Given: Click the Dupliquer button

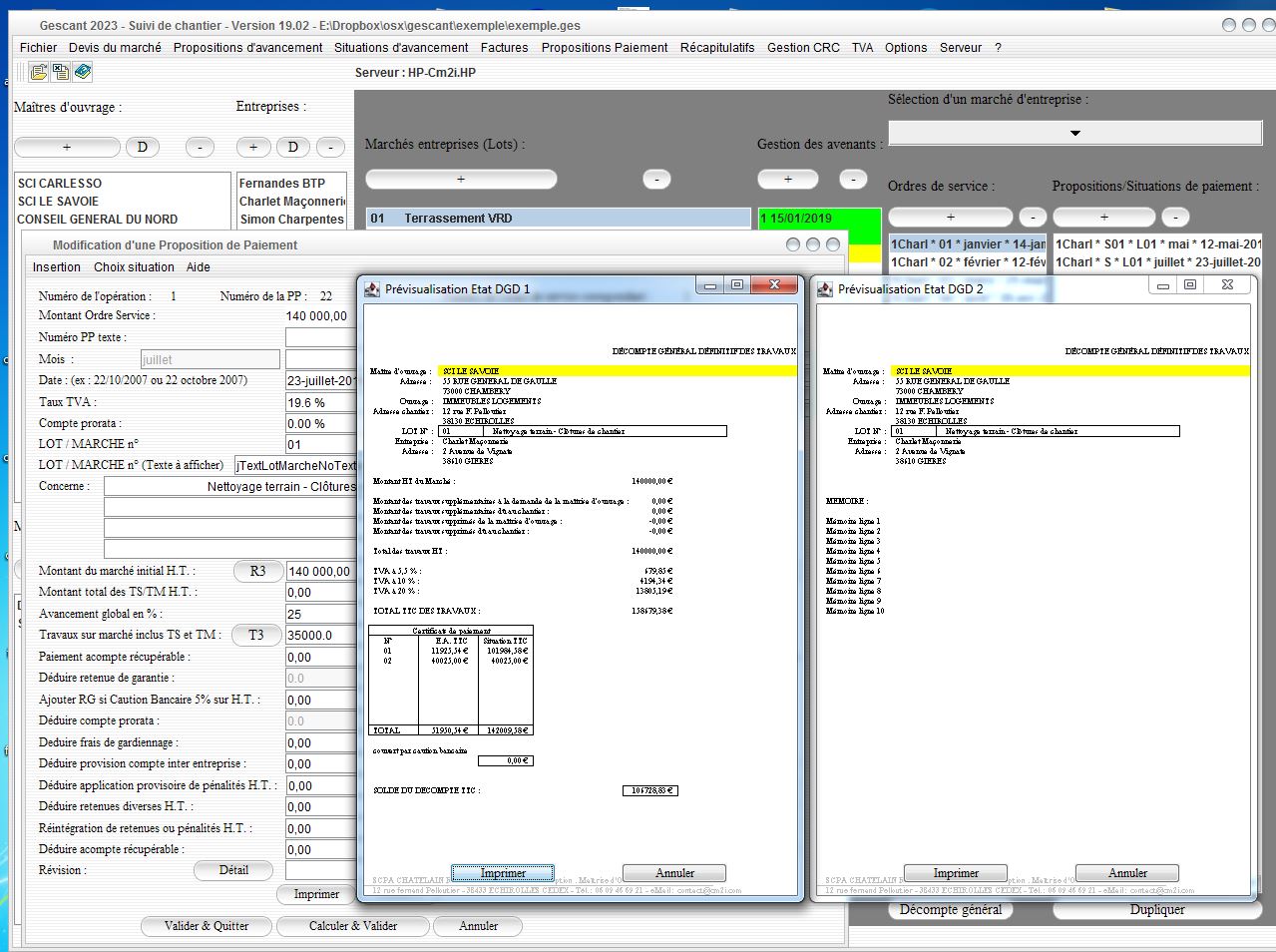Looking at the screenshot, I should [x=1157, y=910].
